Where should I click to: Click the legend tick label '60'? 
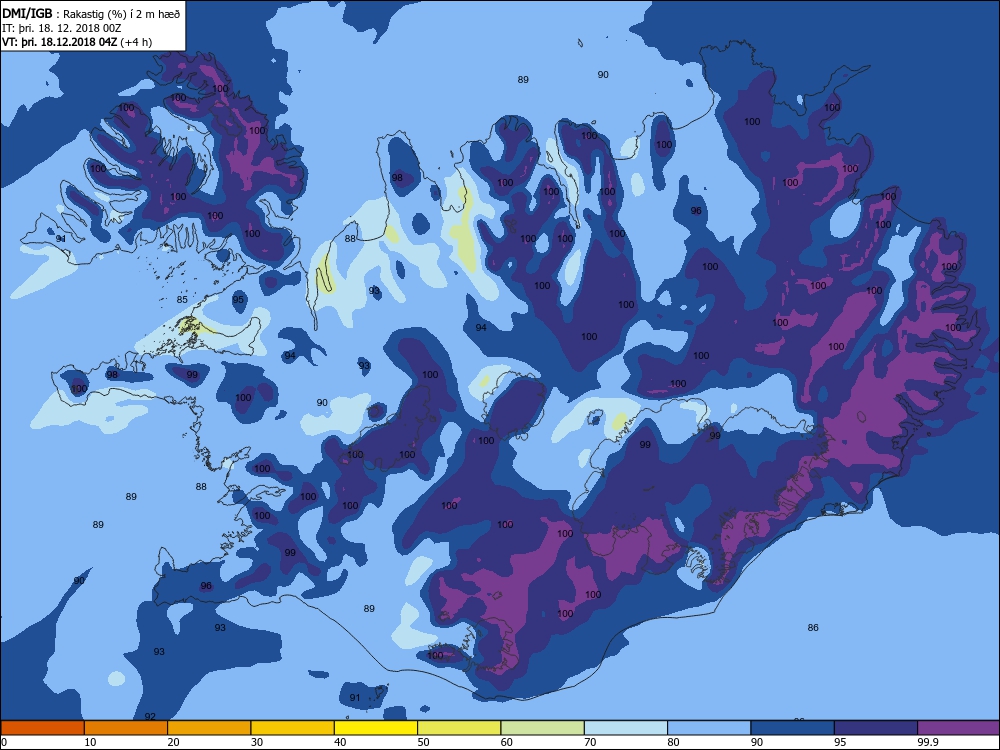click(507, 742)
